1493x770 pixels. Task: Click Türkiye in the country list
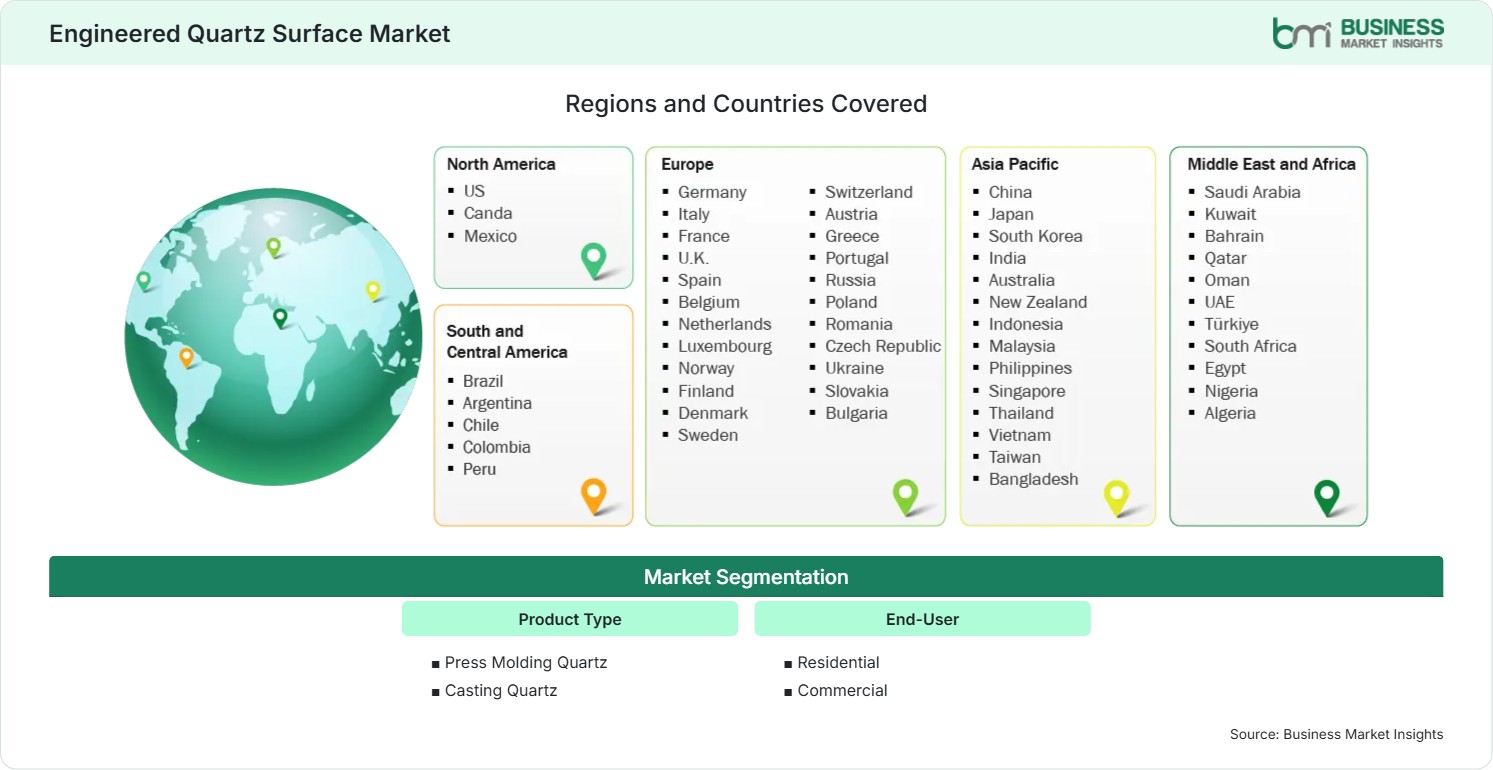(x=1231, y=324)
